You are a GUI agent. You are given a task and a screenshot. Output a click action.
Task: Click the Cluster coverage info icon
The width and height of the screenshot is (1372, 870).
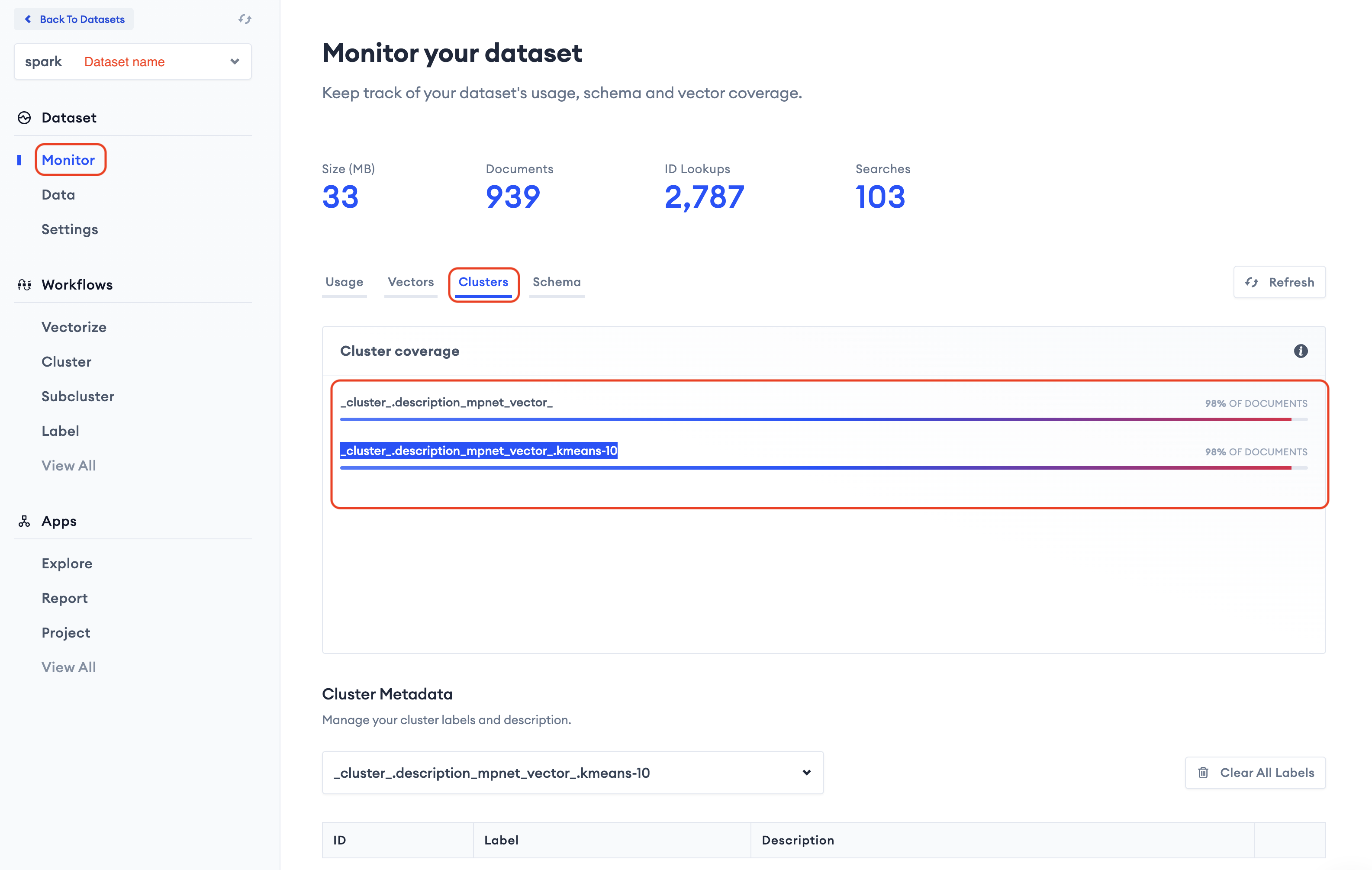(1300, 351)
